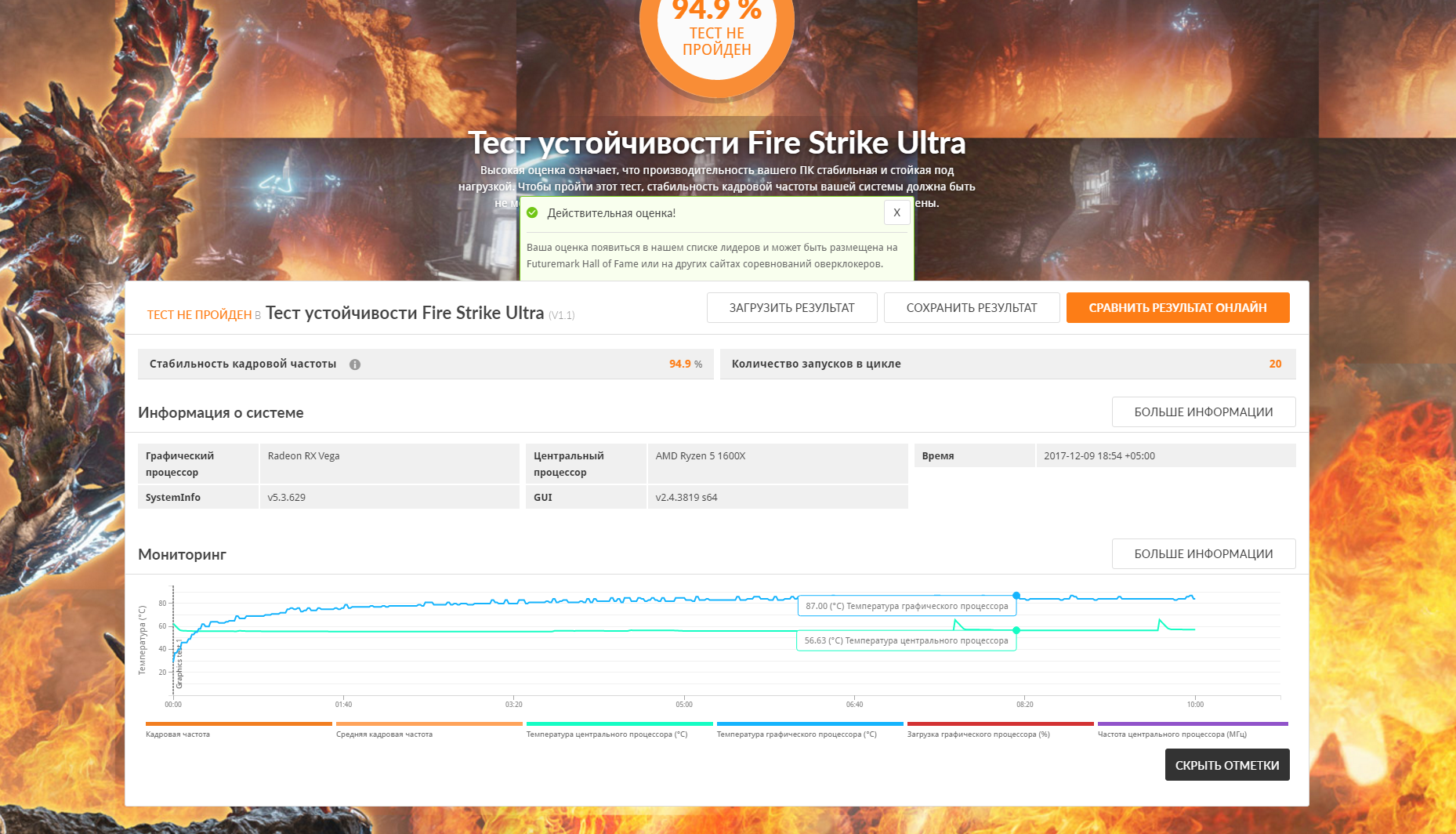The image size is (1456, 834).
Task: Click the GPU temperature data point on the chart
Action: pos(1016,596)
